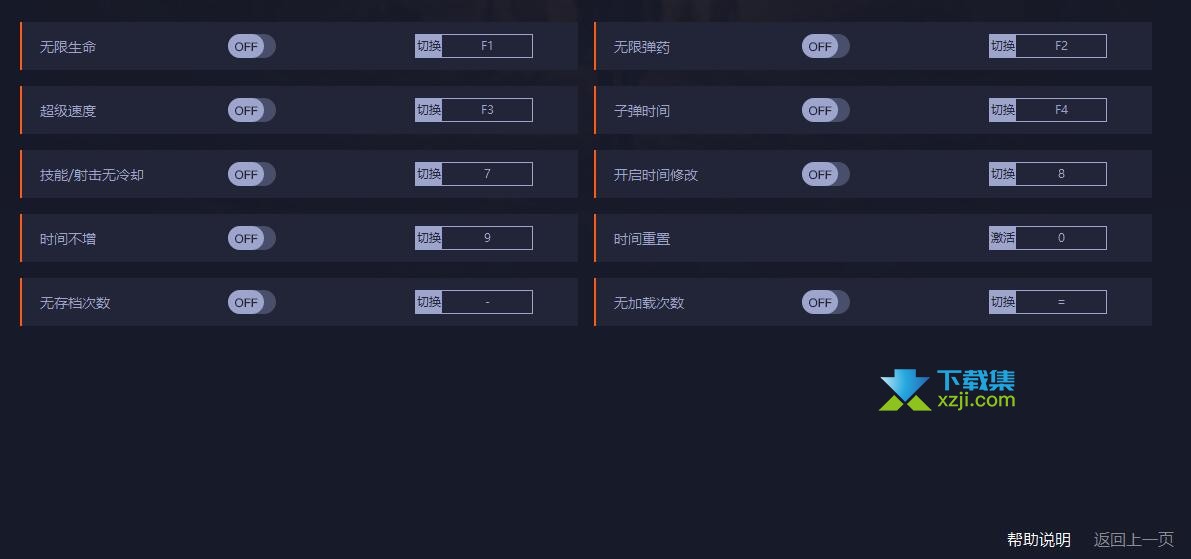Enable 技能/射击无冷却 toggle

(x=251, y=174)
